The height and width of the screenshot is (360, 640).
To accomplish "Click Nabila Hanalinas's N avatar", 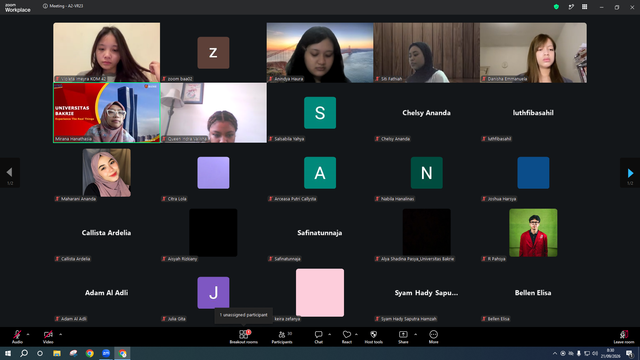I will tap(427, 173).
